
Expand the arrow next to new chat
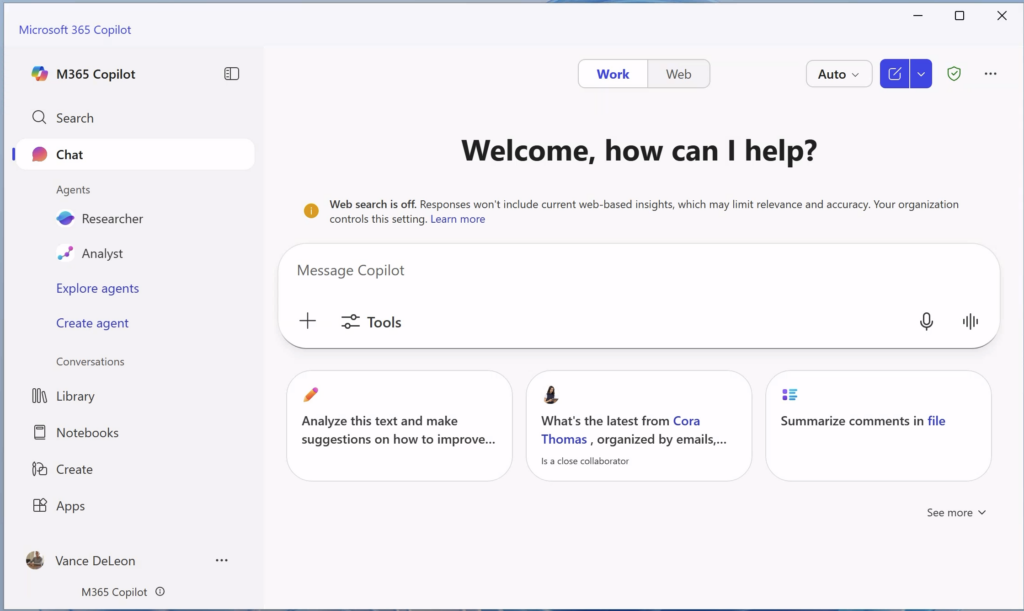pyautogui.click(x=921, y=74)
